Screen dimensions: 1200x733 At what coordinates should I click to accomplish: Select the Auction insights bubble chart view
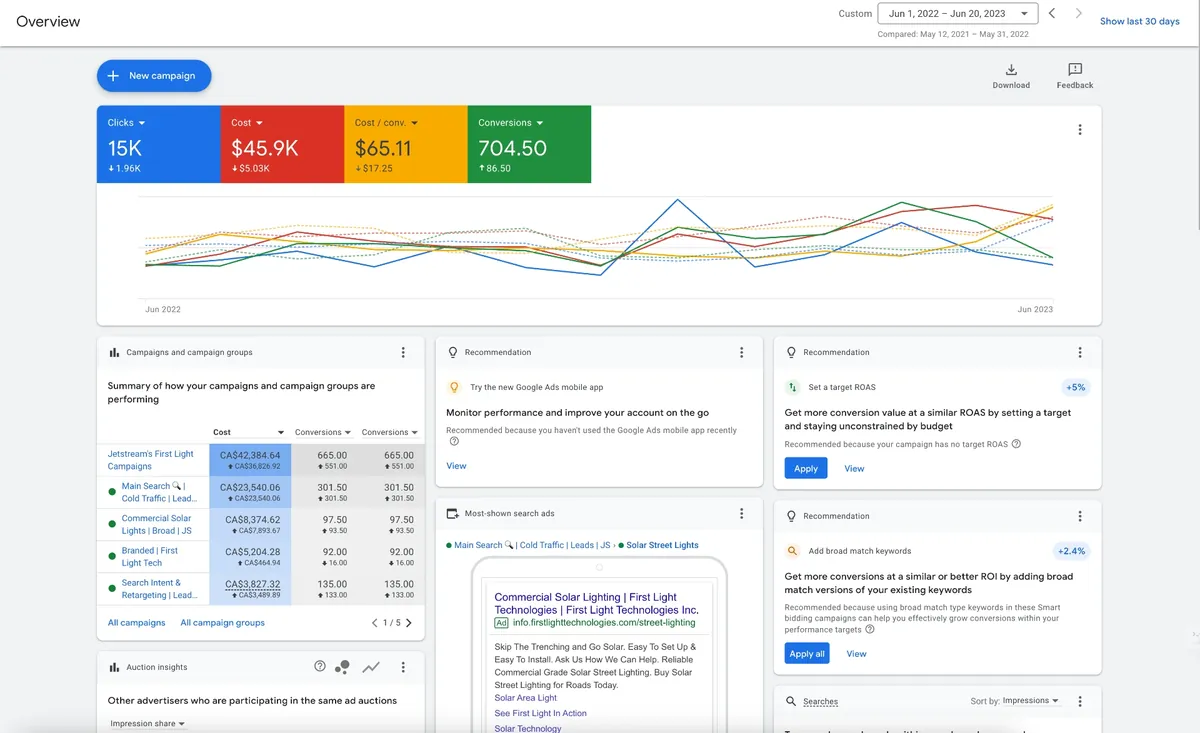point(343,667)
